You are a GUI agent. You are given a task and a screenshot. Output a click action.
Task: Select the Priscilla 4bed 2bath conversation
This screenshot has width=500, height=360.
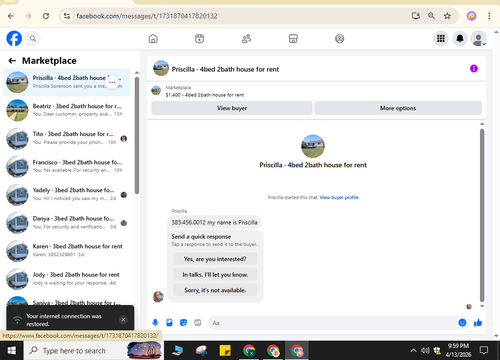67,82
